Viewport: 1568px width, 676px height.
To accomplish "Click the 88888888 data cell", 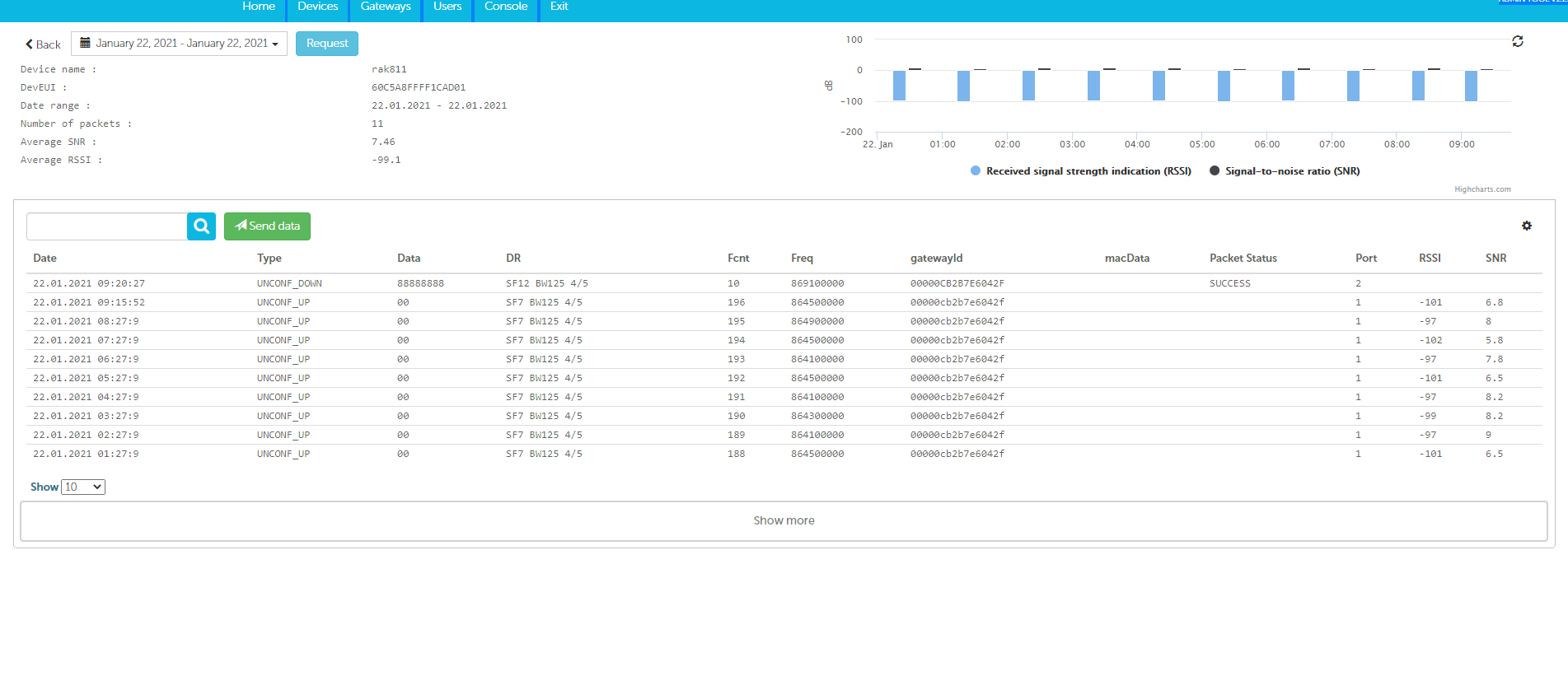I will point(420,283).
